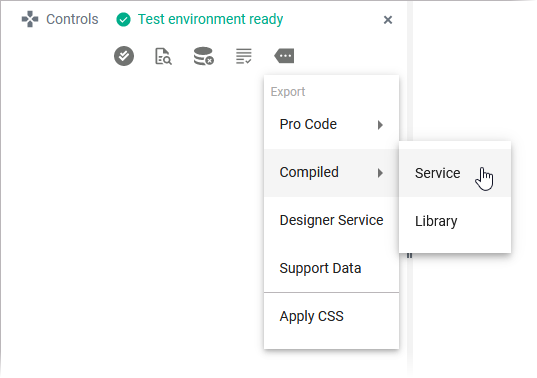This screenshot has width=537, height=378.
Task: Choose Service in the Compiled submenu
Action: pos(455,173)
